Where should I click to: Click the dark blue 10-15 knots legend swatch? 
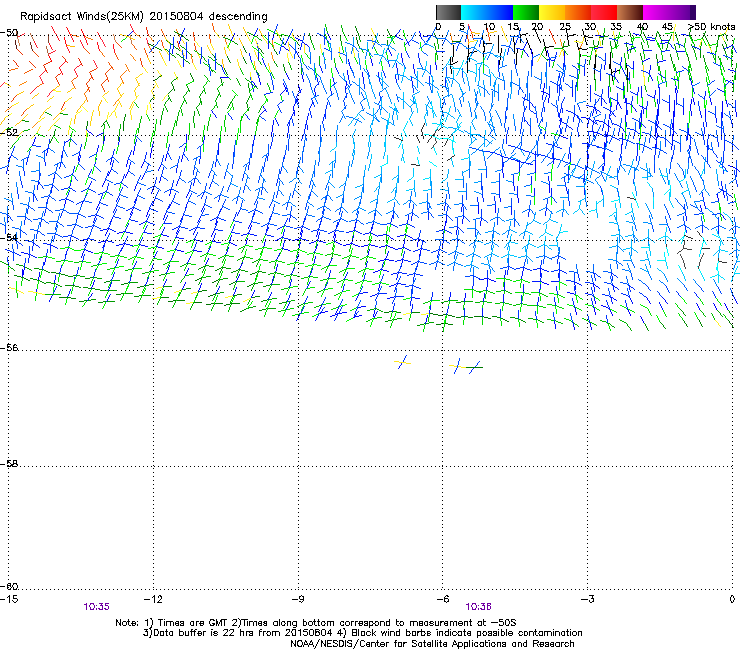500,12
